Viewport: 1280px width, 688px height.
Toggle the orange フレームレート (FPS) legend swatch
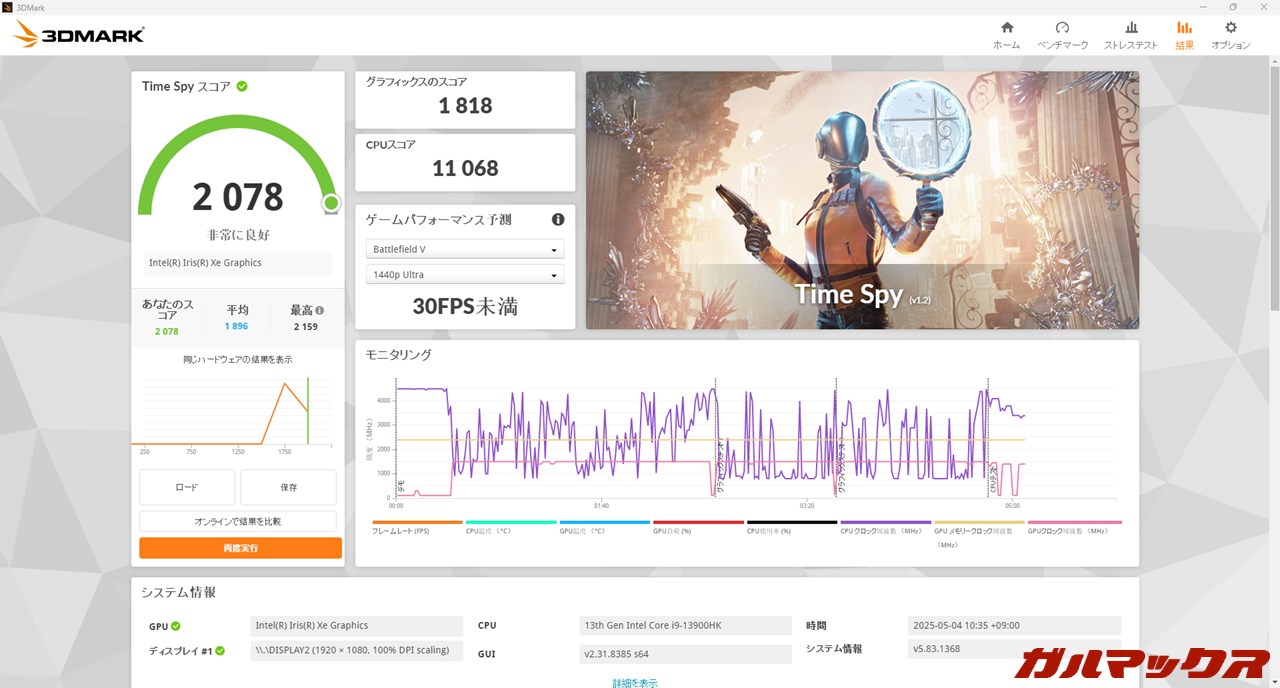tap(417, 522)
